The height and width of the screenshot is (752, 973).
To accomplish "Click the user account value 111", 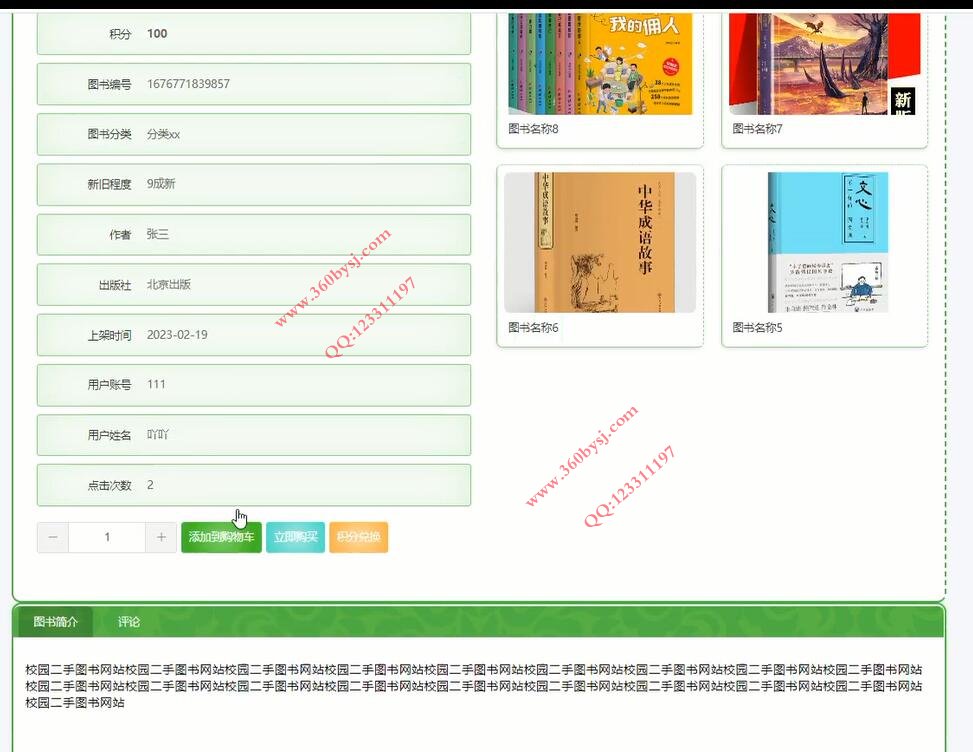I will coord(156,385).
